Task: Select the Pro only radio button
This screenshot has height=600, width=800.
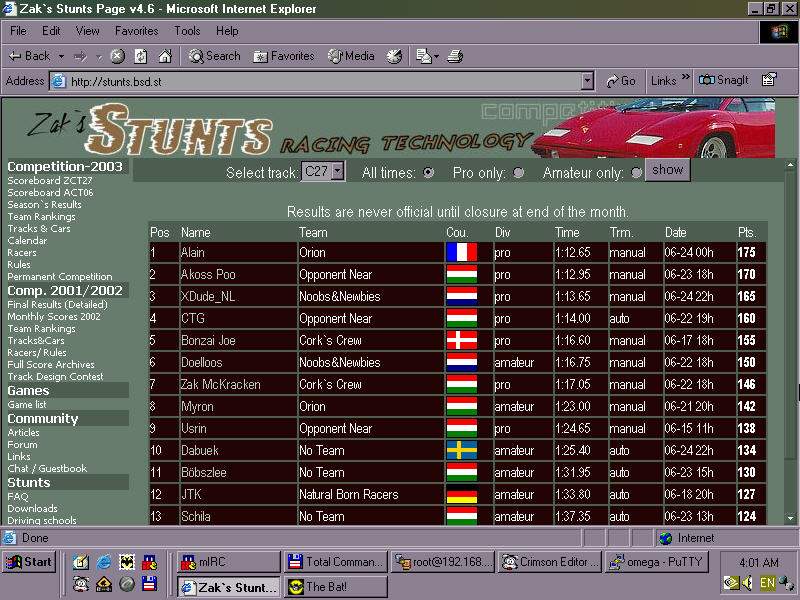Action: point(518,173)
